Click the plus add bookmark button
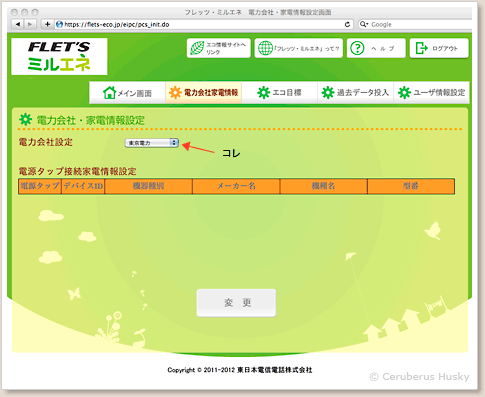Image resolution: width=485 pixels, height=397 pixels. [47, 24]
